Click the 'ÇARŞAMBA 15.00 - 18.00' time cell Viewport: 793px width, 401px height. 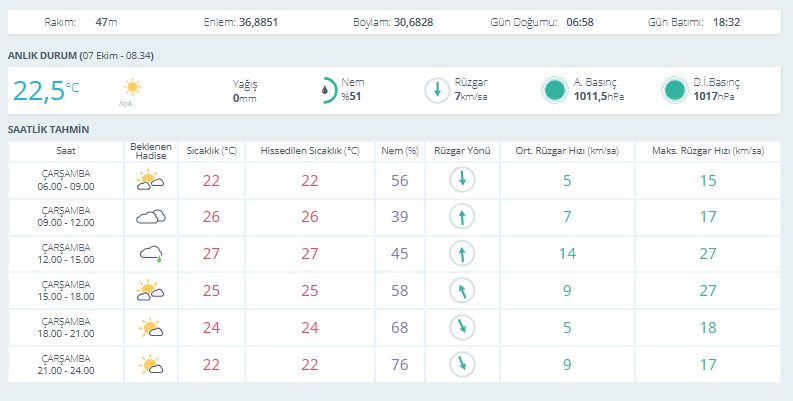(66, 290)
